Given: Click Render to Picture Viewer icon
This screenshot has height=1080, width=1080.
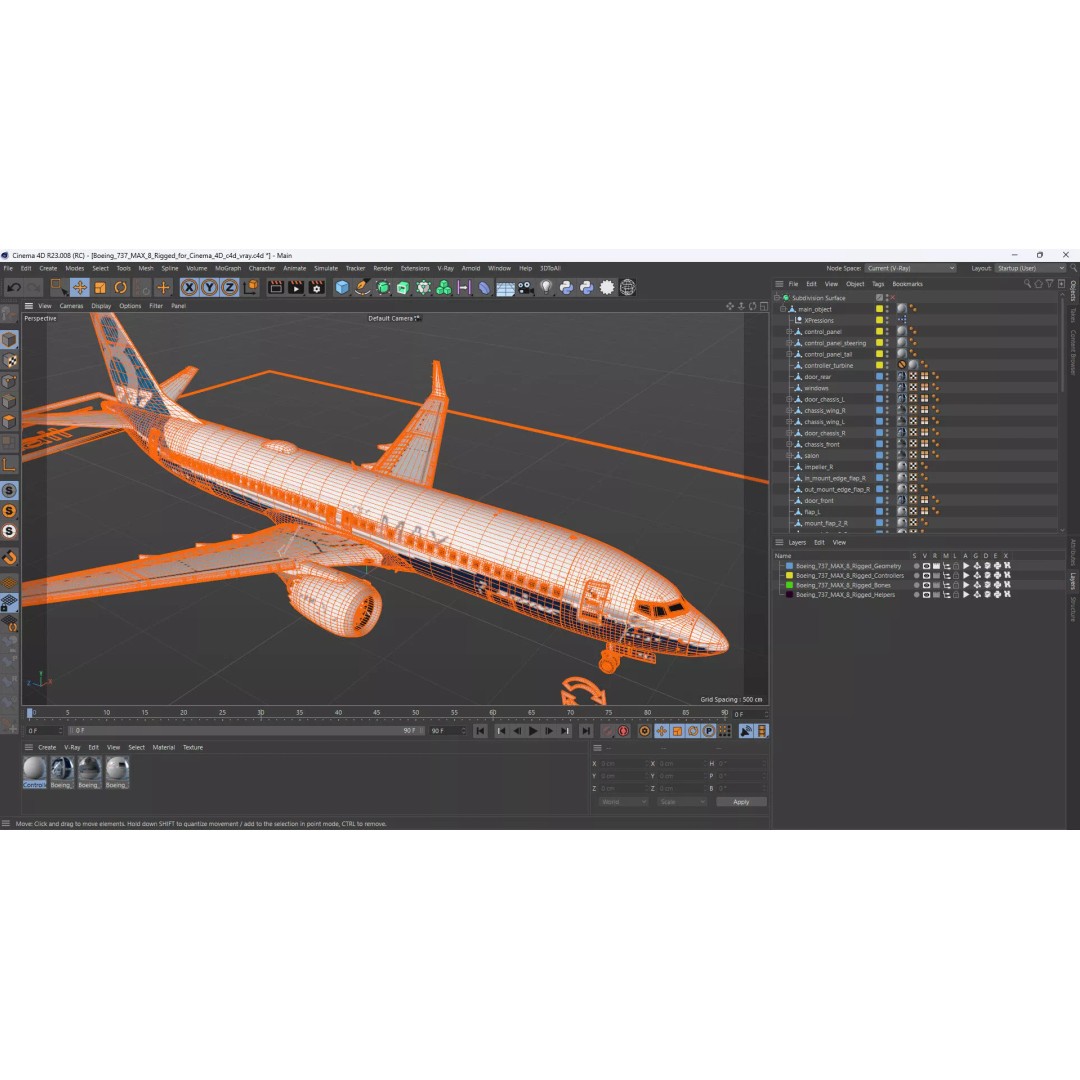Looking at the screenshot, I should [x=296, y=288].
